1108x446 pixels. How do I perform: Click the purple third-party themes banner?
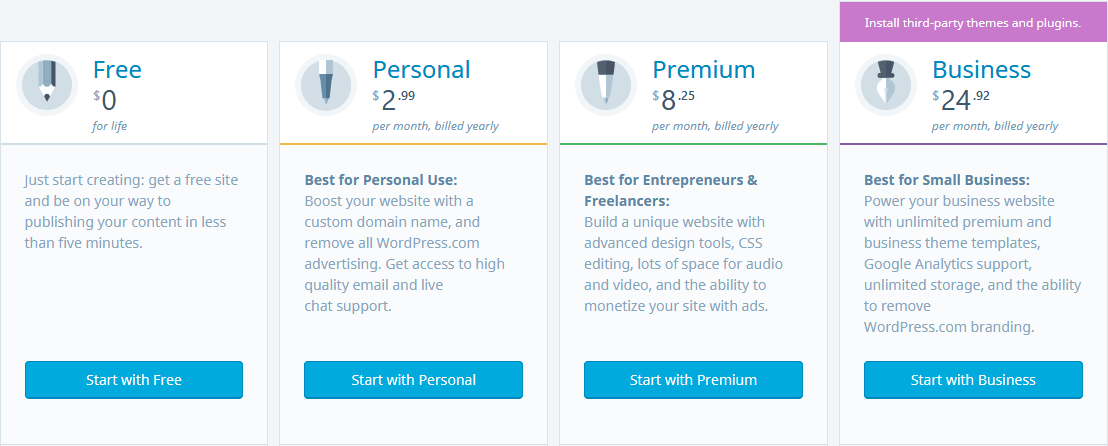[973, 23]
